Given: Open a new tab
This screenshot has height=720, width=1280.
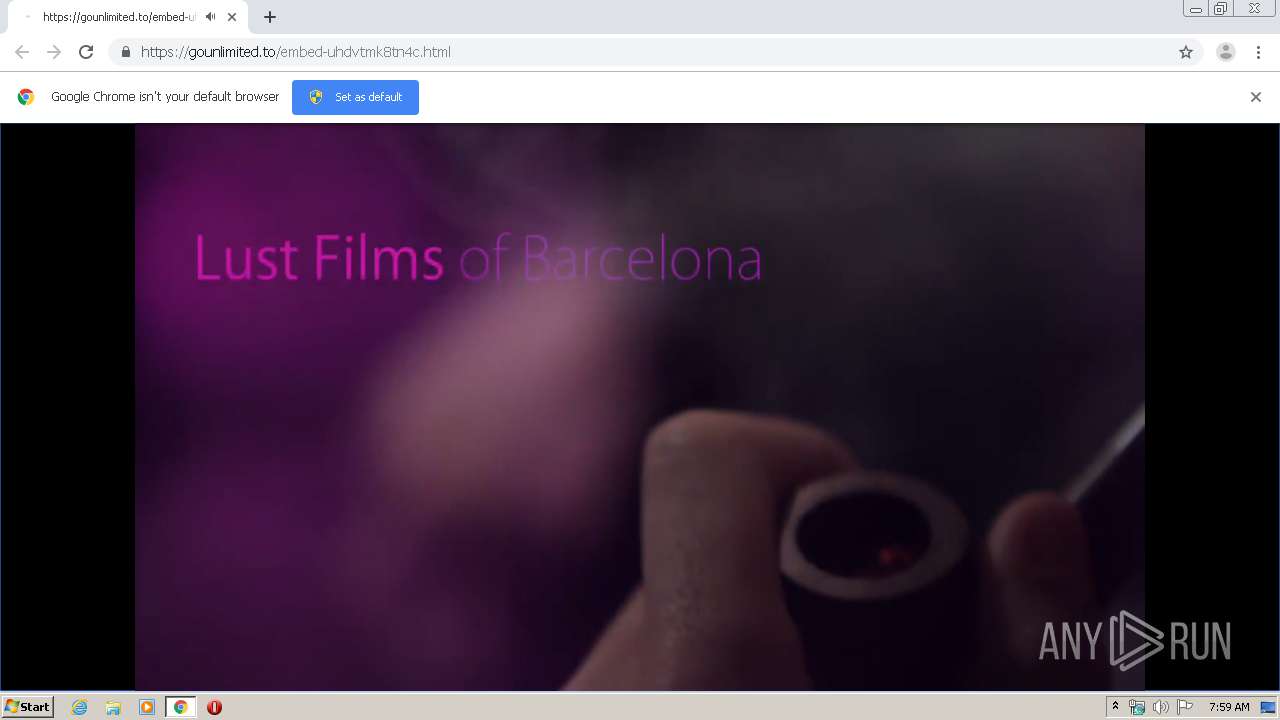Looking at the screenshot, I should 270,17.
